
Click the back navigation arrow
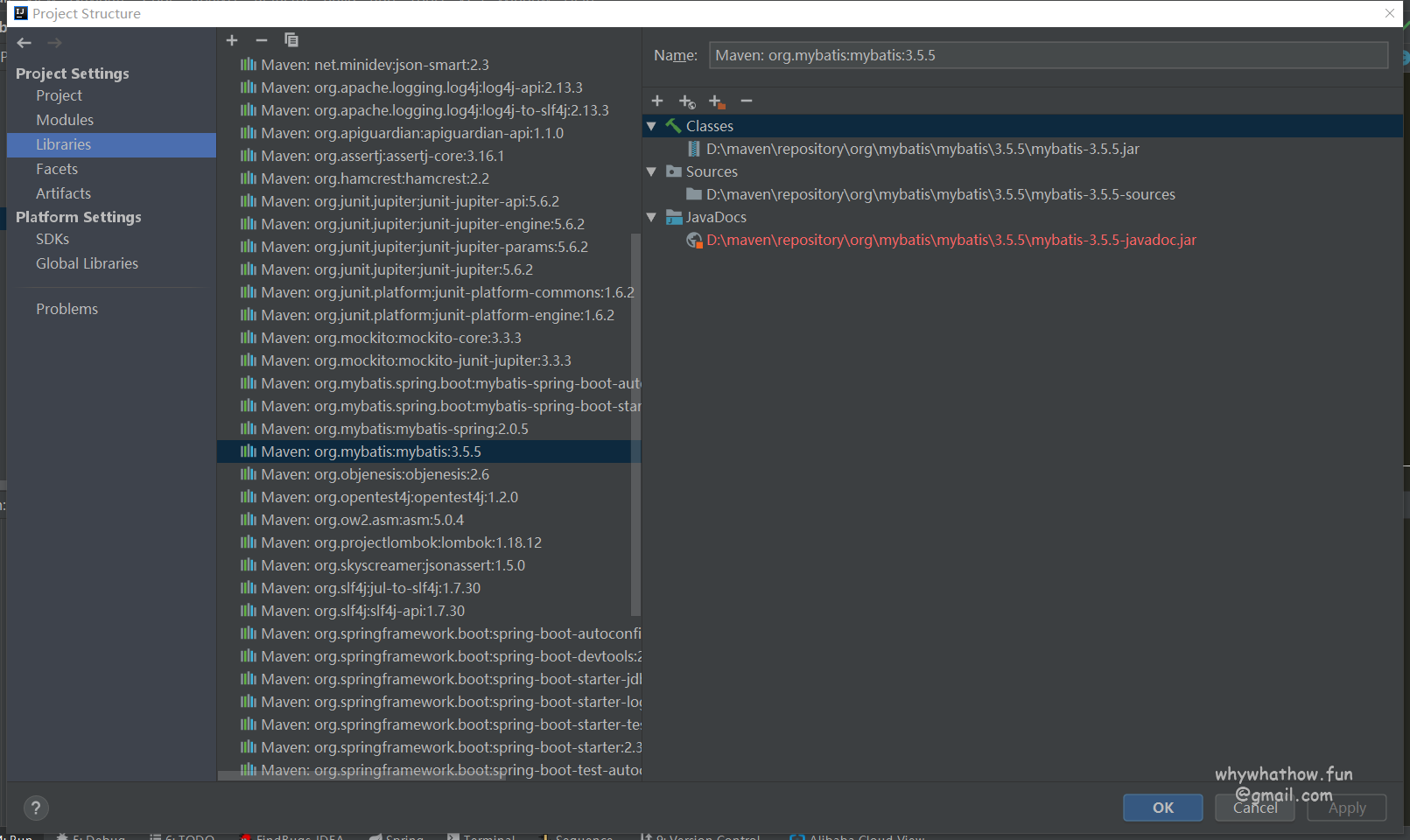[25, 43]
